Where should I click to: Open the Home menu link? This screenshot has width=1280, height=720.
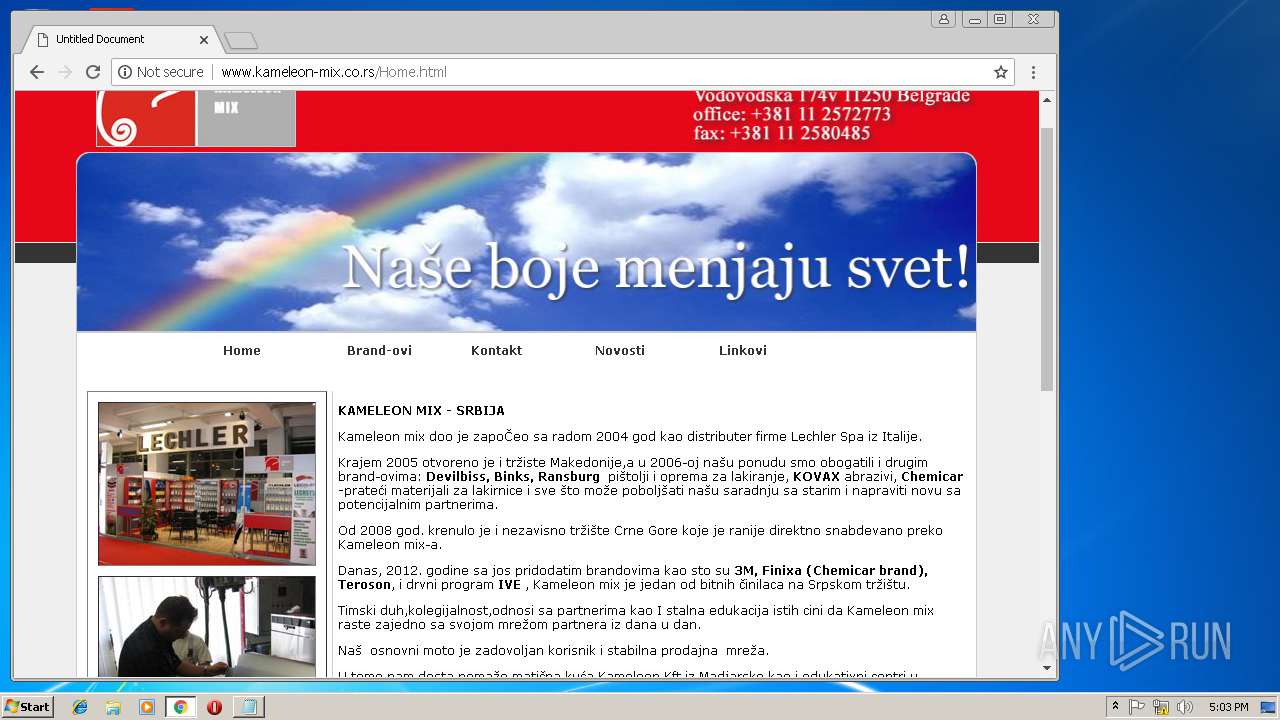242,351
